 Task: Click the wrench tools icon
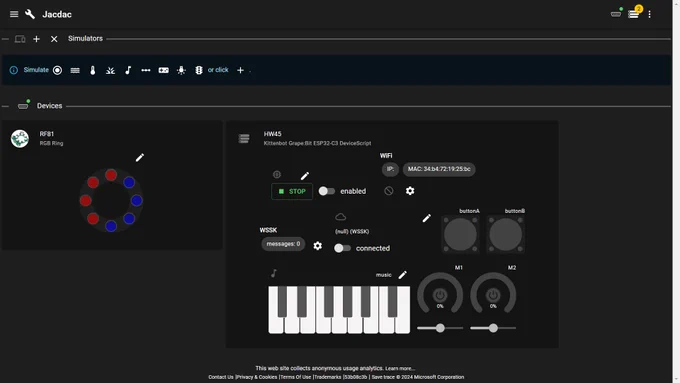tap(30, 14)
